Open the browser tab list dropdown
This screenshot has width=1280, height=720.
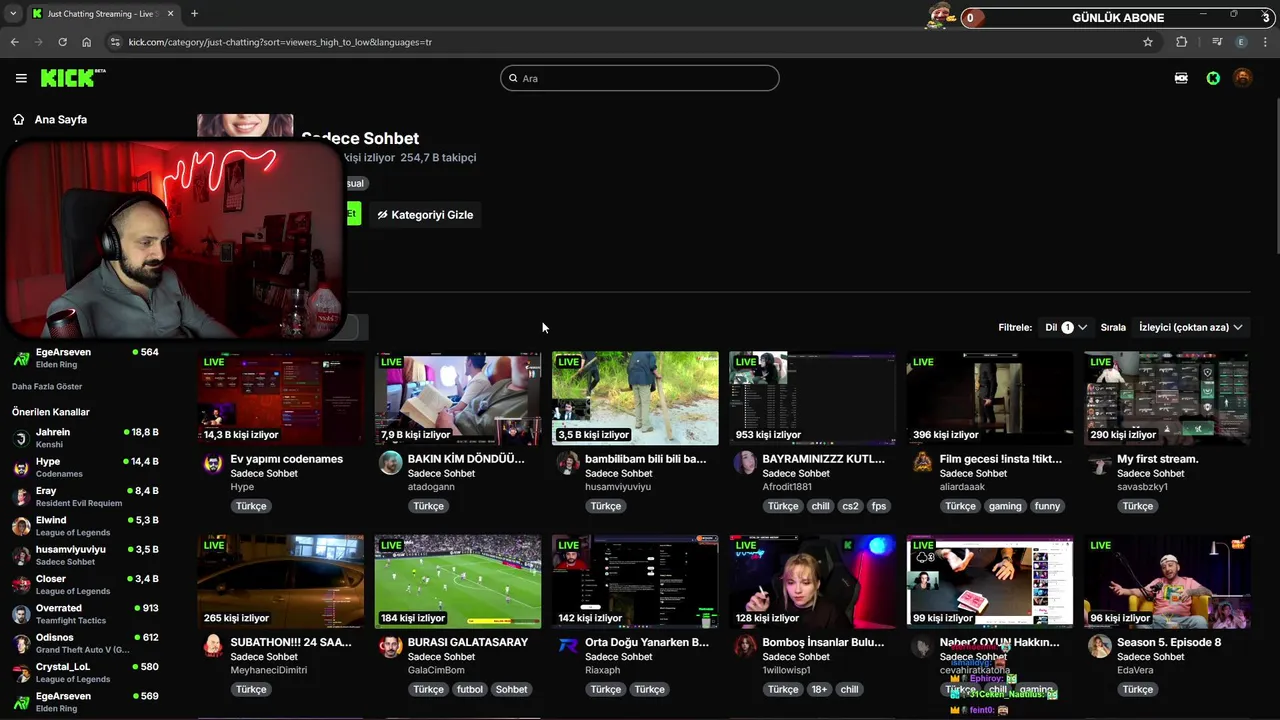pos(12,14)
